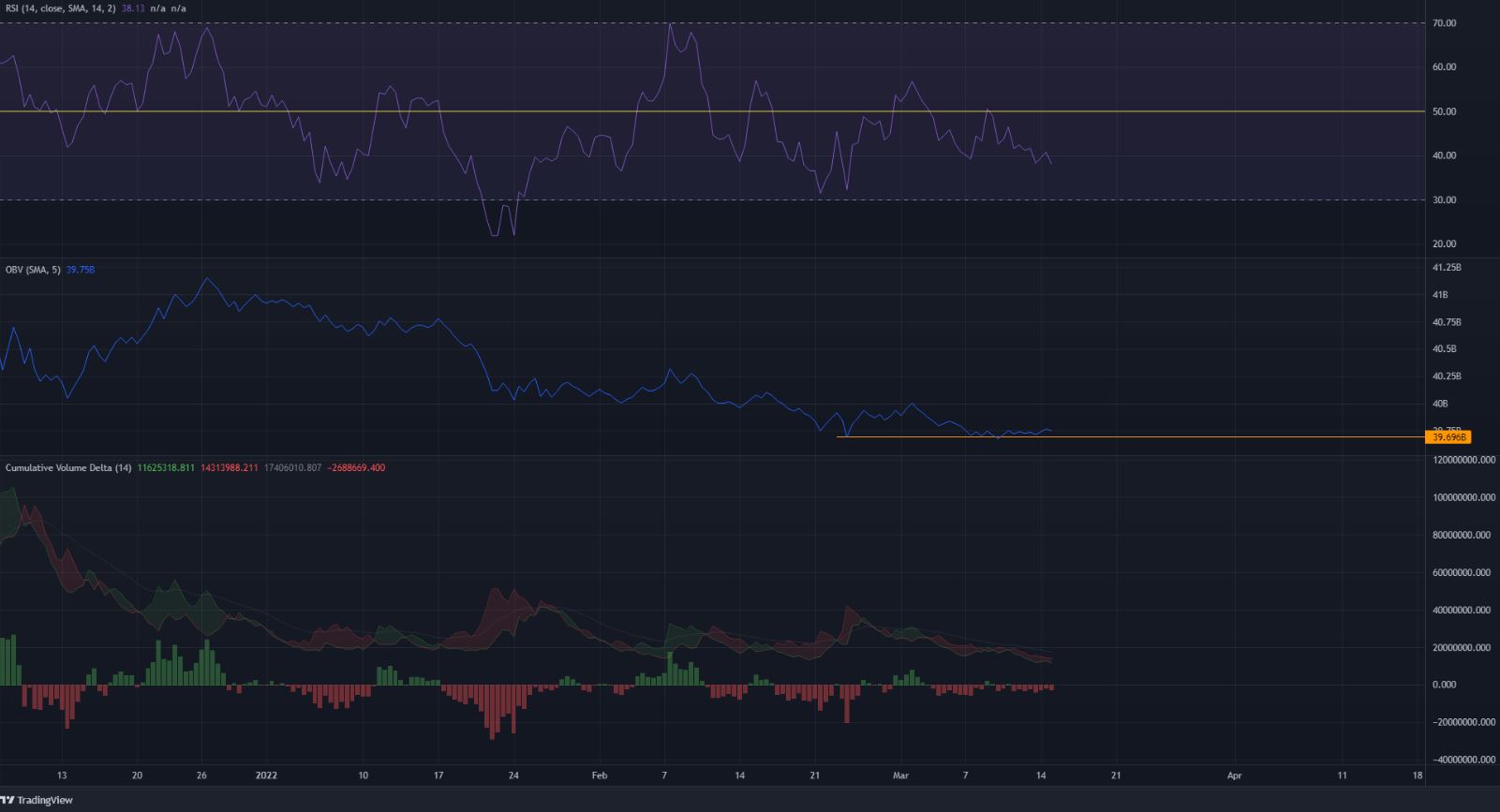Click the Mar label on time axis
Image resolution: width=1500 pixels, height=812 pixels.
900,775
